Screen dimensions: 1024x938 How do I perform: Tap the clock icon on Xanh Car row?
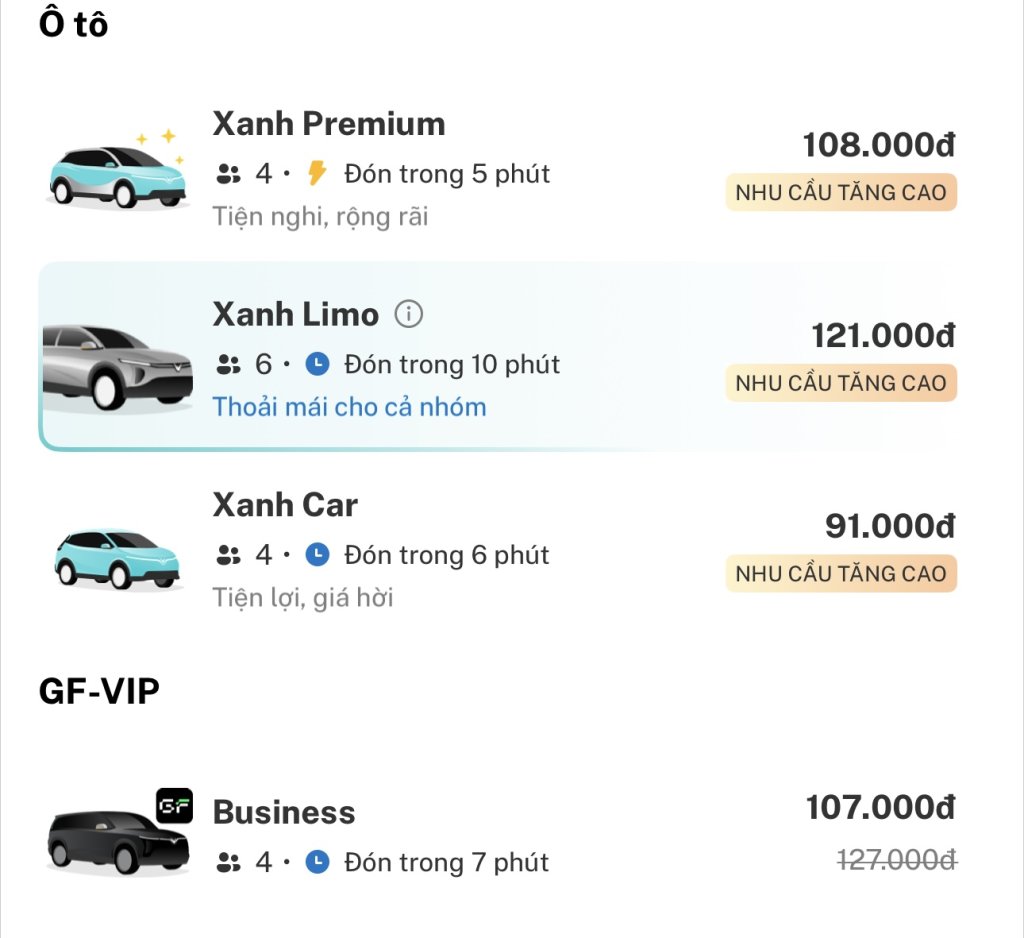point(317,554)
